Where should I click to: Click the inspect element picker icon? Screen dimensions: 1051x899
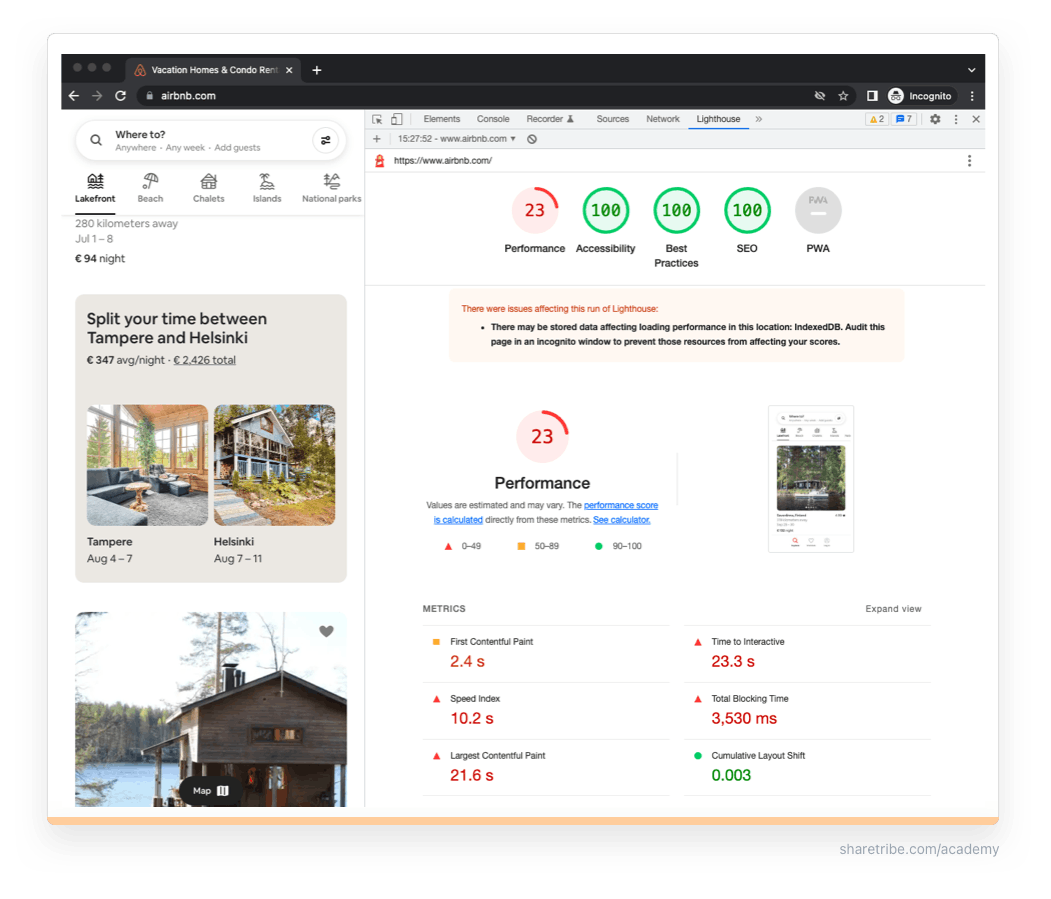[x=378, y=119]
